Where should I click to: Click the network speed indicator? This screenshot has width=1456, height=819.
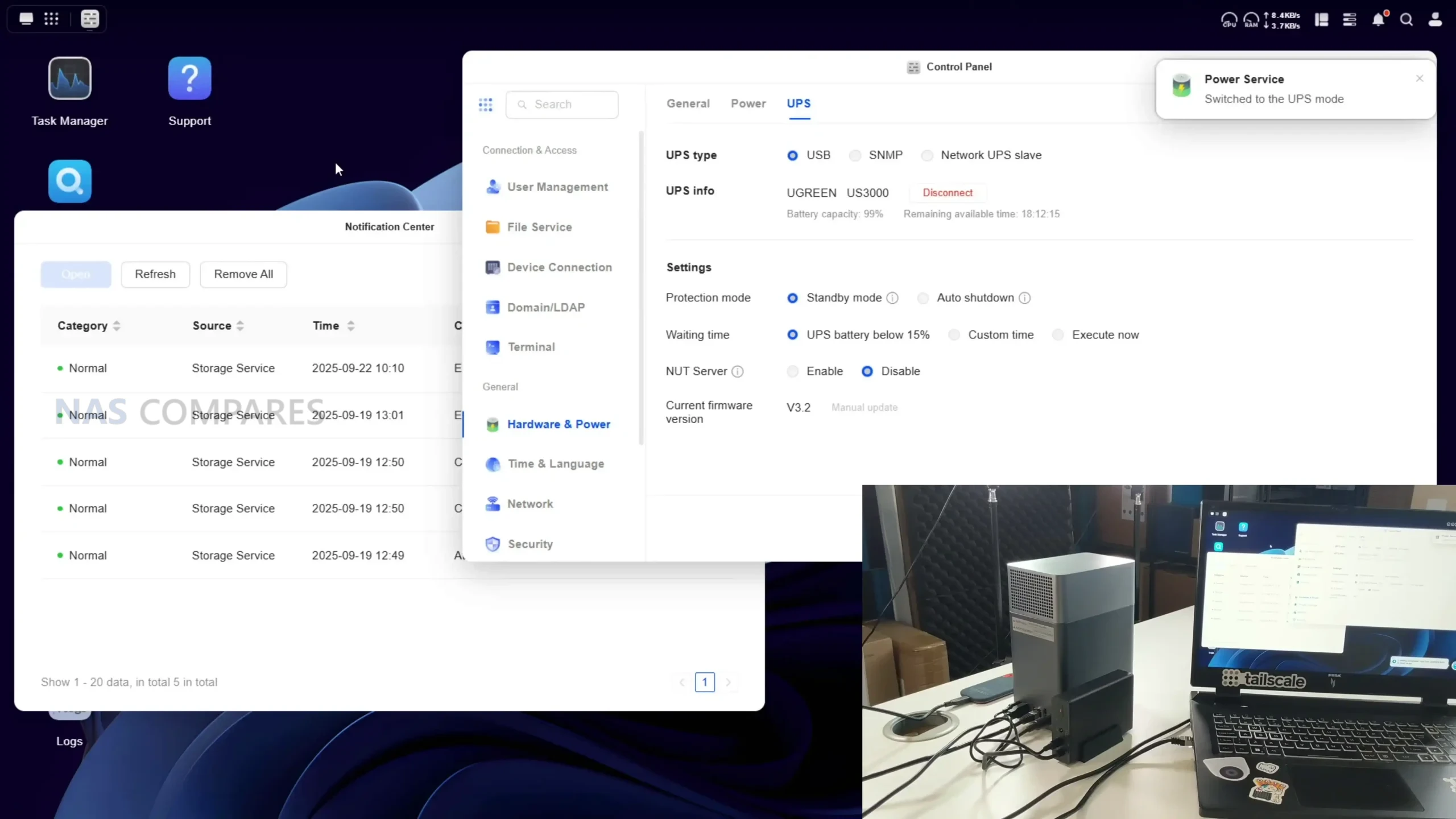[x=1282, y=20]
